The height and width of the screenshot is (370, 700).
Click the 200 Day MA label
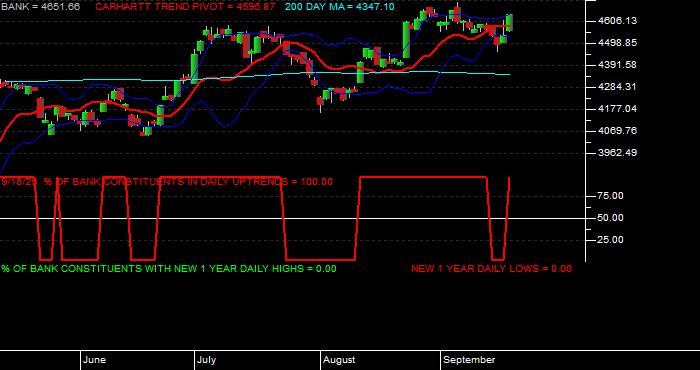[x=340, y=7]
